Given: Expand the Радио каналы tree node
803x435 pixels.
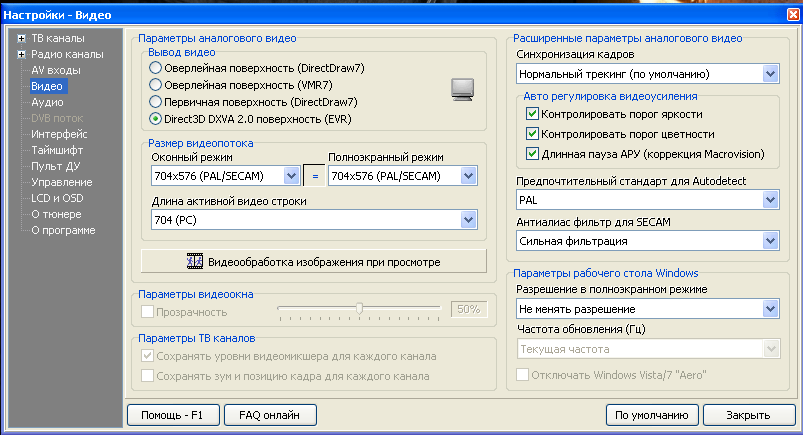Looking at the screenshot, I should 22,54.
